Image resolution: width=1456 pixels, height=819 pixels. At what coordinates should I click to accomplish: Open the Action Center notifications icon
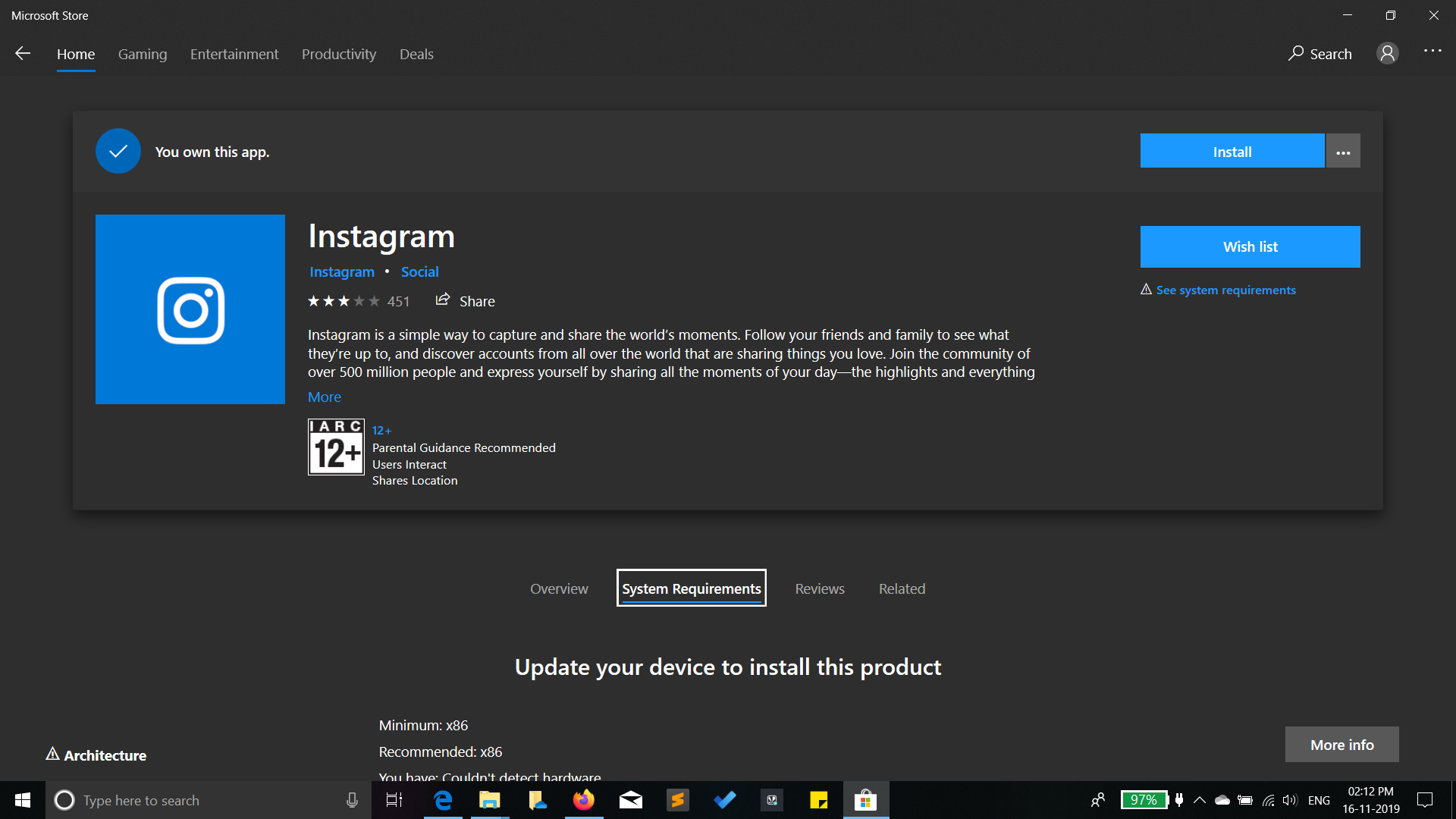pos(1425,800)
